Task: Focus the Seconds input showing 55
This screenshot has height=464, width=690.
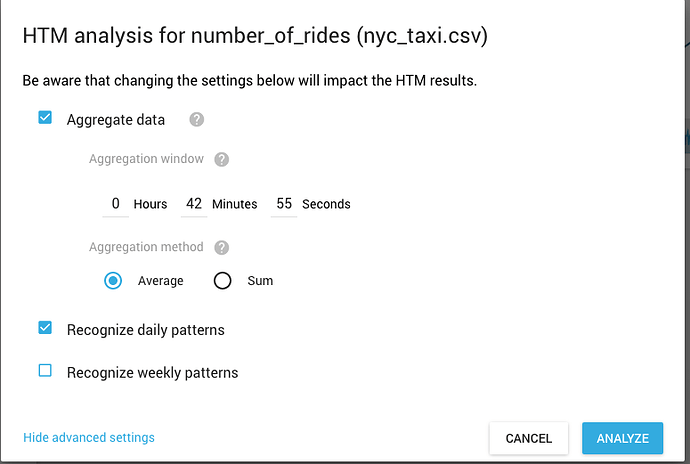Action: [x=284, y=204]
